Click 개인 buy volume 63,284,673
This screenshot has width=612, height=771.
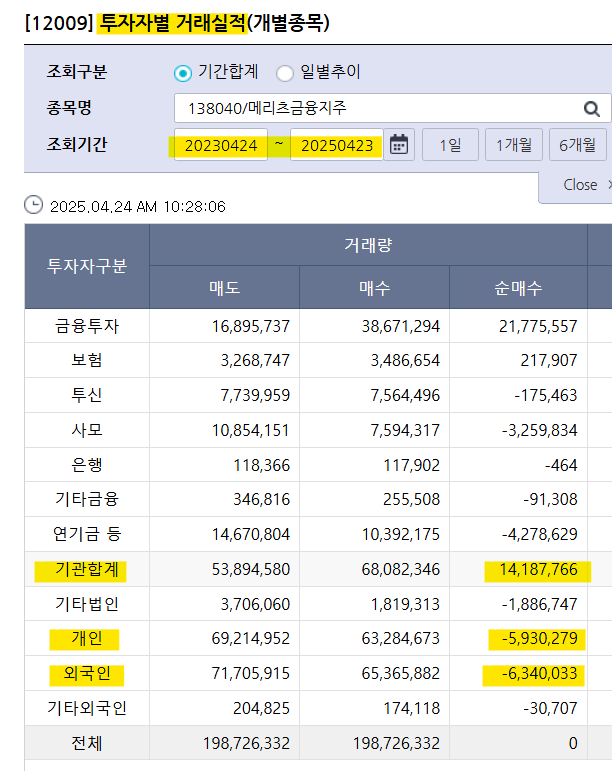401,638
